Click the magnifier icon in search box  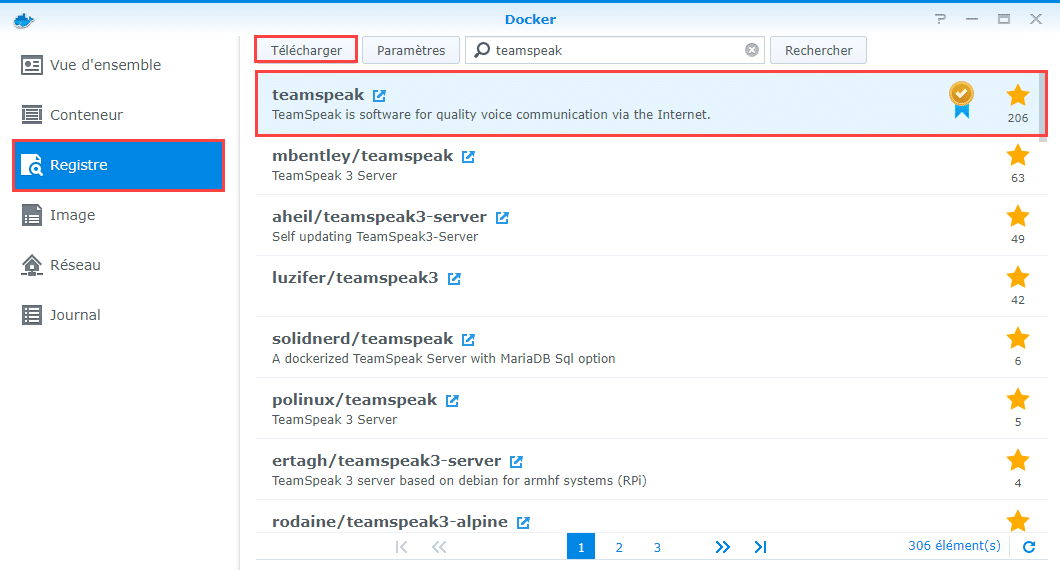tap(482, 50)
